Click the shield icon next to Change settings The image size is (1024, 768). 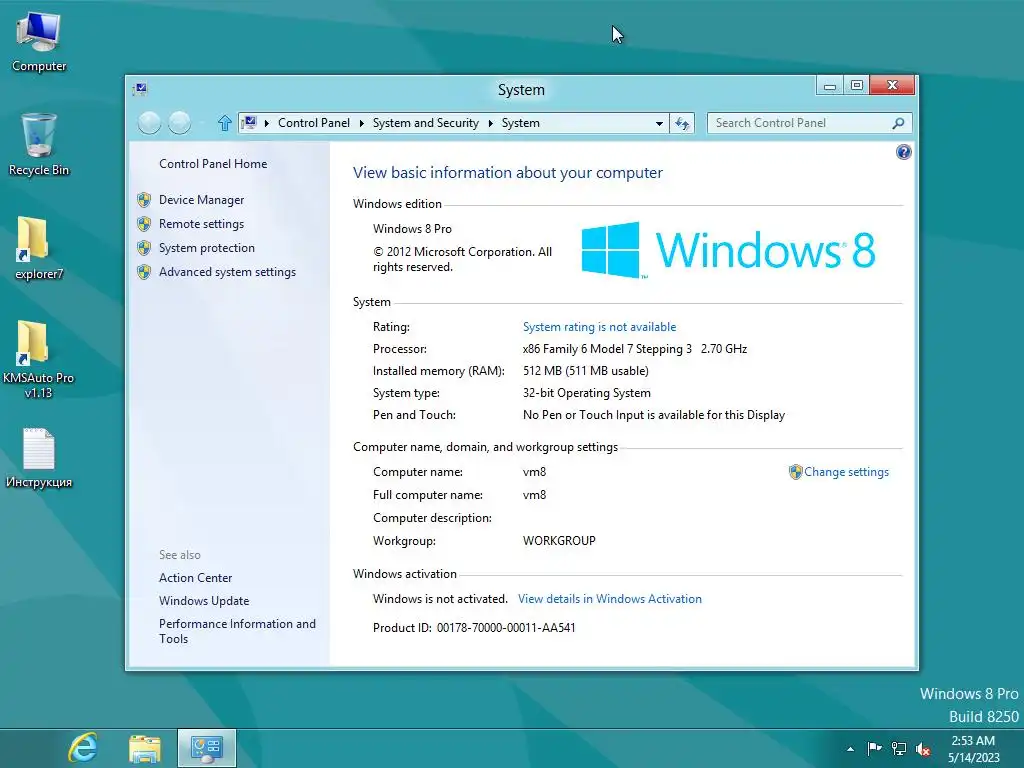[x=795, y=472]
